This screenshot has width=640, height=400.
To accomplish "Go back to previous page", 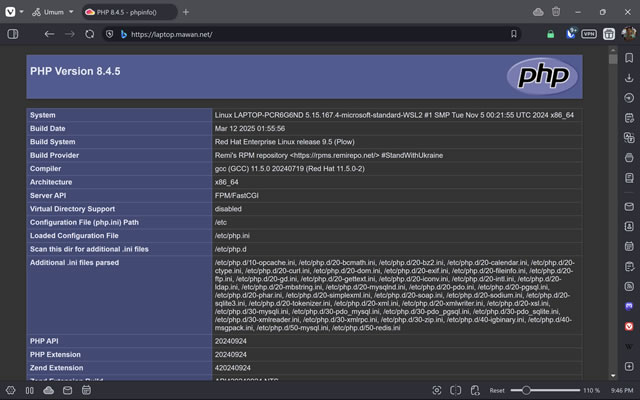I will [x=49, y=33].
